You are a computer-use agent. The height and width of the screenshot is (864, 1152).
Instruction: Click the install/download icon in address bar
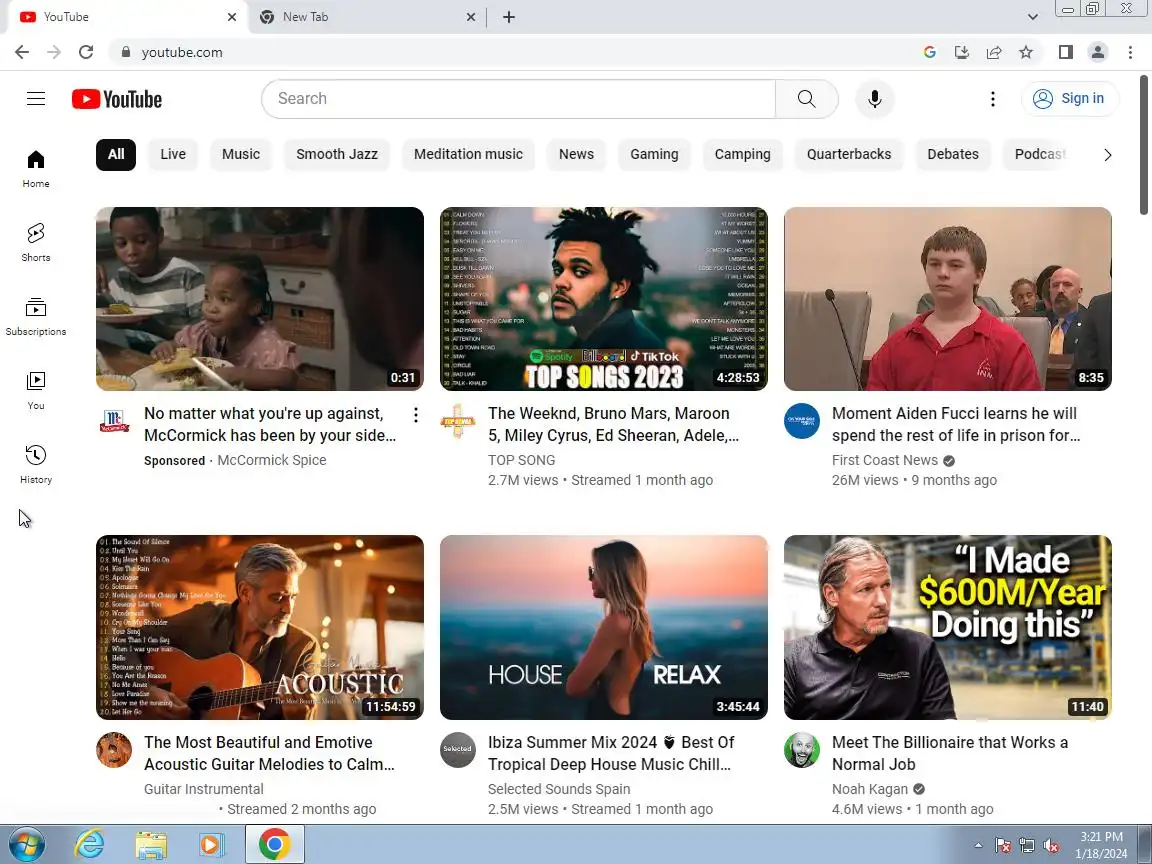pos(962,52)
